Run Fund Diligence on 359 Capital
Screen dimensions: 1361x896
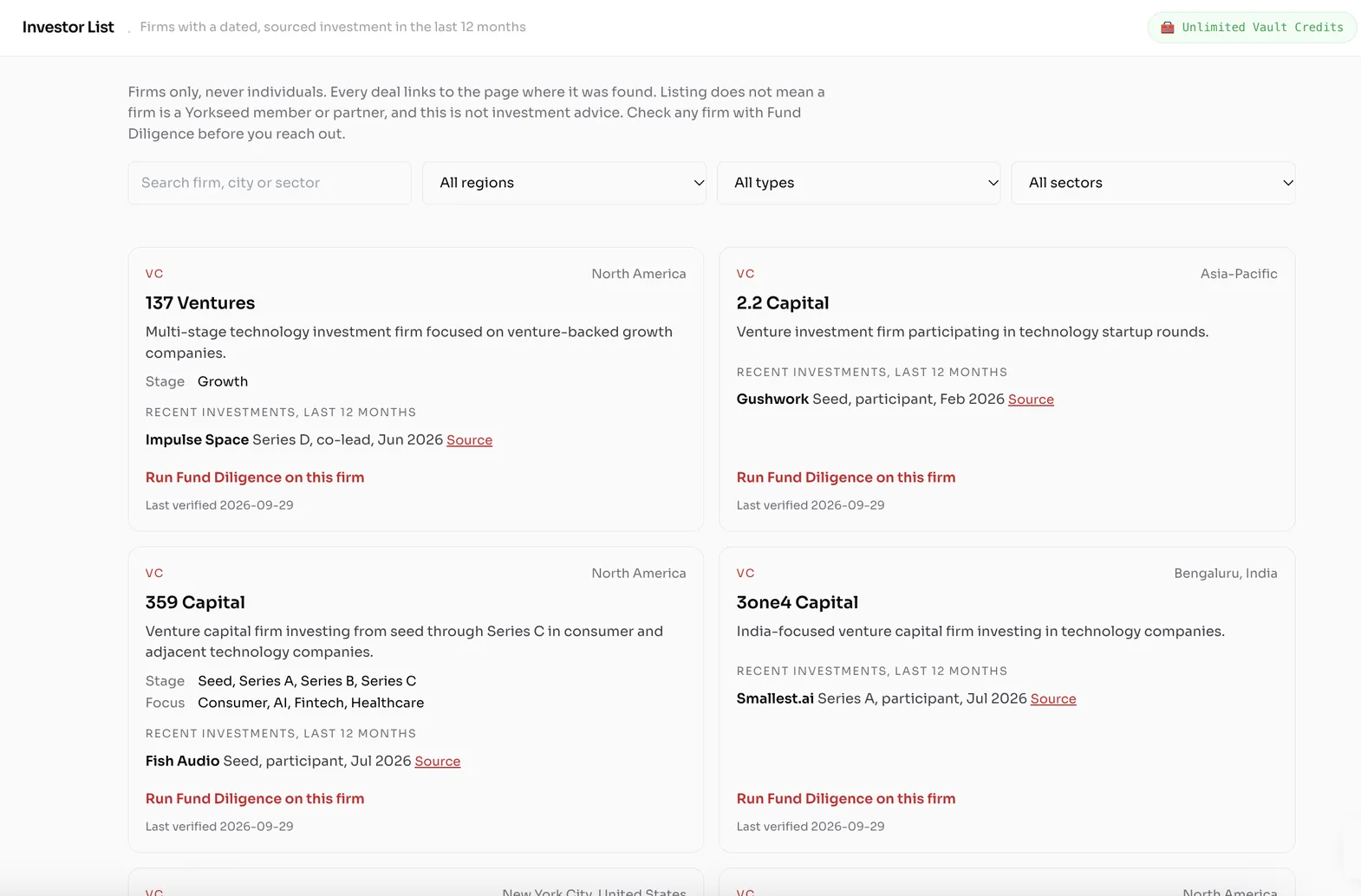coord(255,799)
